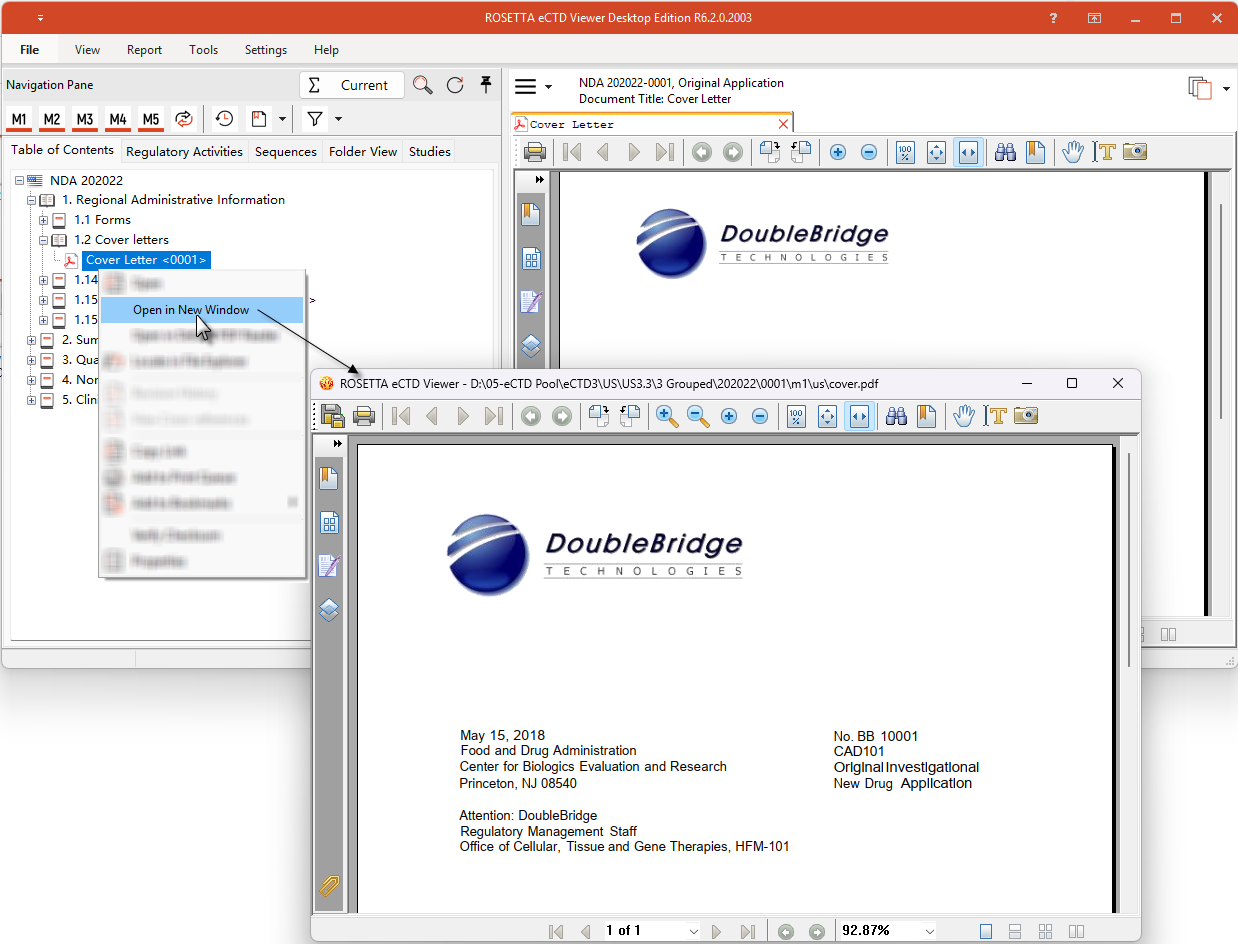
Task: Select the Table of Contents tab
Action: click(x=62, y=150)
